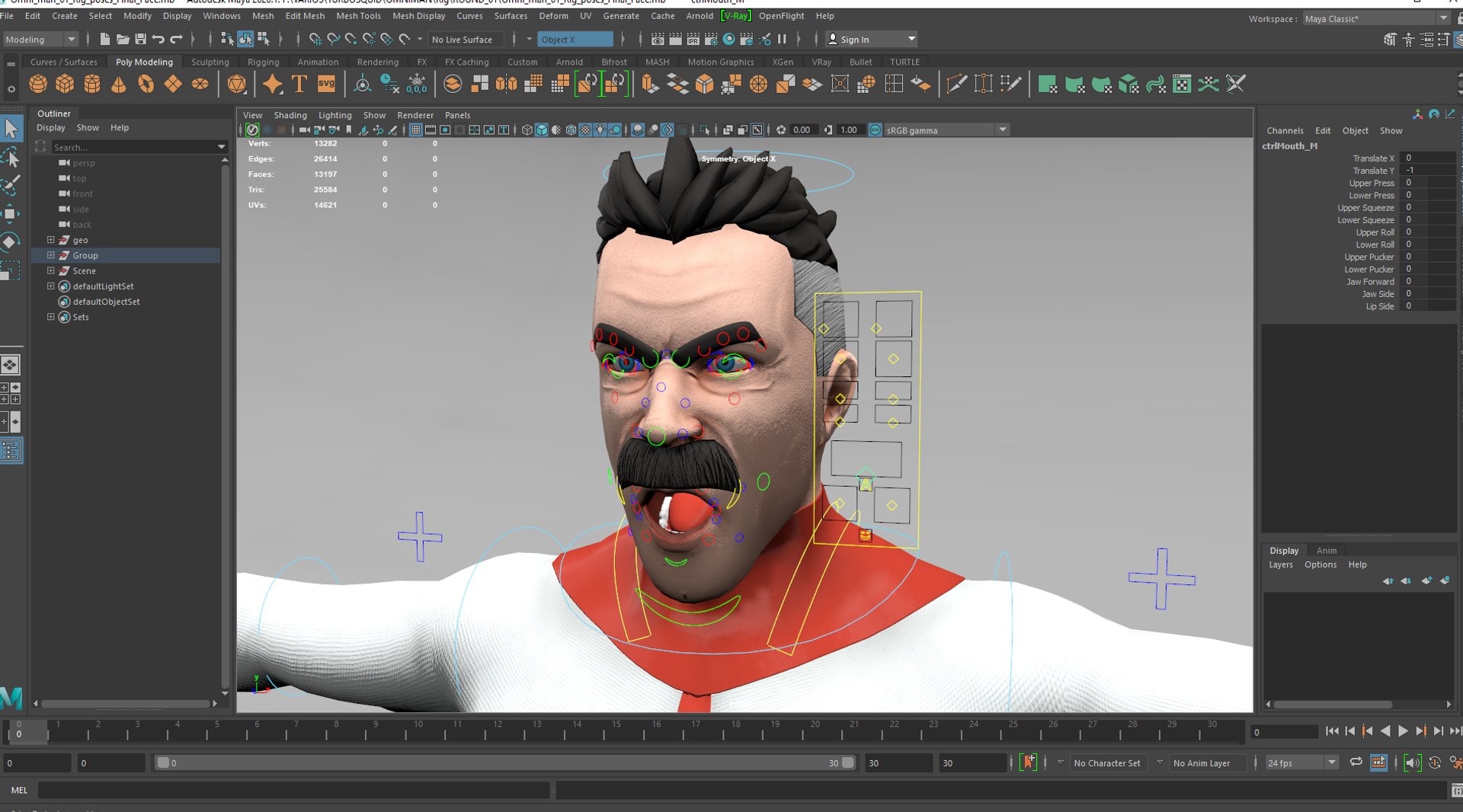
Task: Click the SVG import shelf icon
Action: (x=326, y=84)
